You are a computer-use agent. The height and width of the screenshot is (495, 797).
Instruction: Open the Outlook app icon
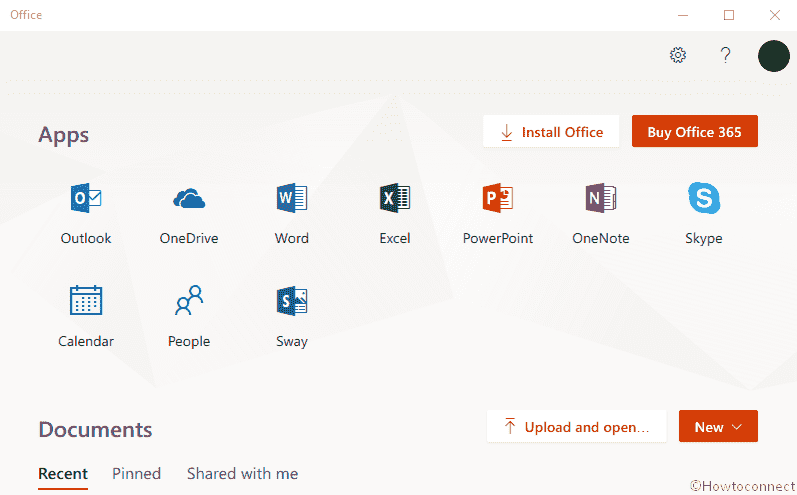pos(86,198)
